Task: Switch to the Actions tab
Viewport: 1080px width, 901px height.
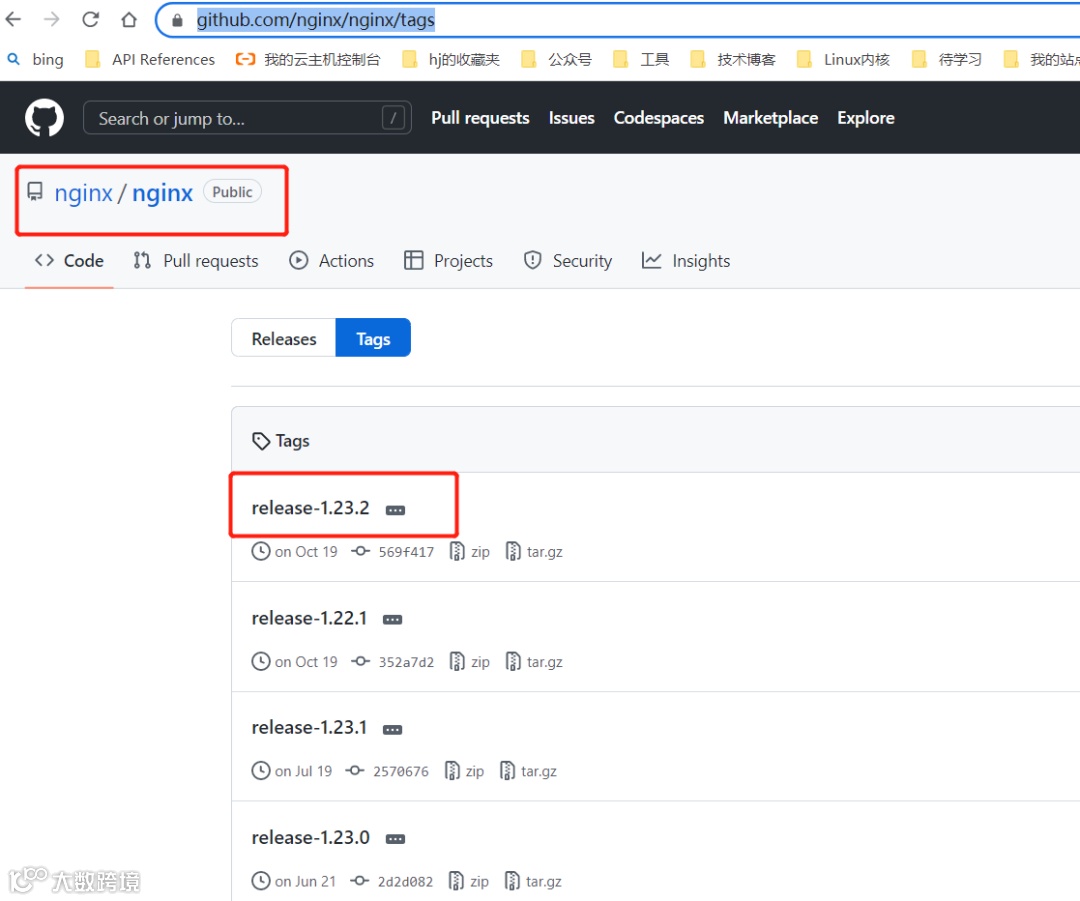Action: [331, 261]
